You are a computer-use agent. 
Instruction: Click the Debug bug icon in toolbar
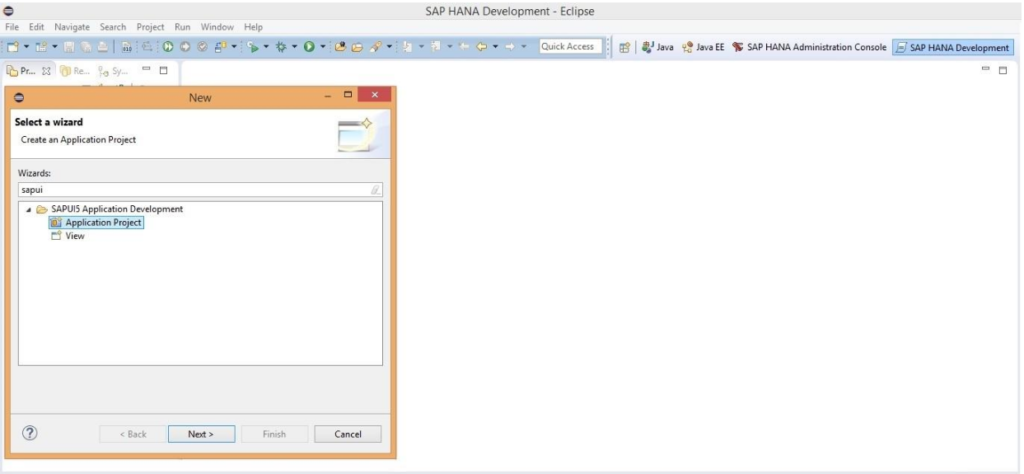pyautogui.click(x=279, y=47)
